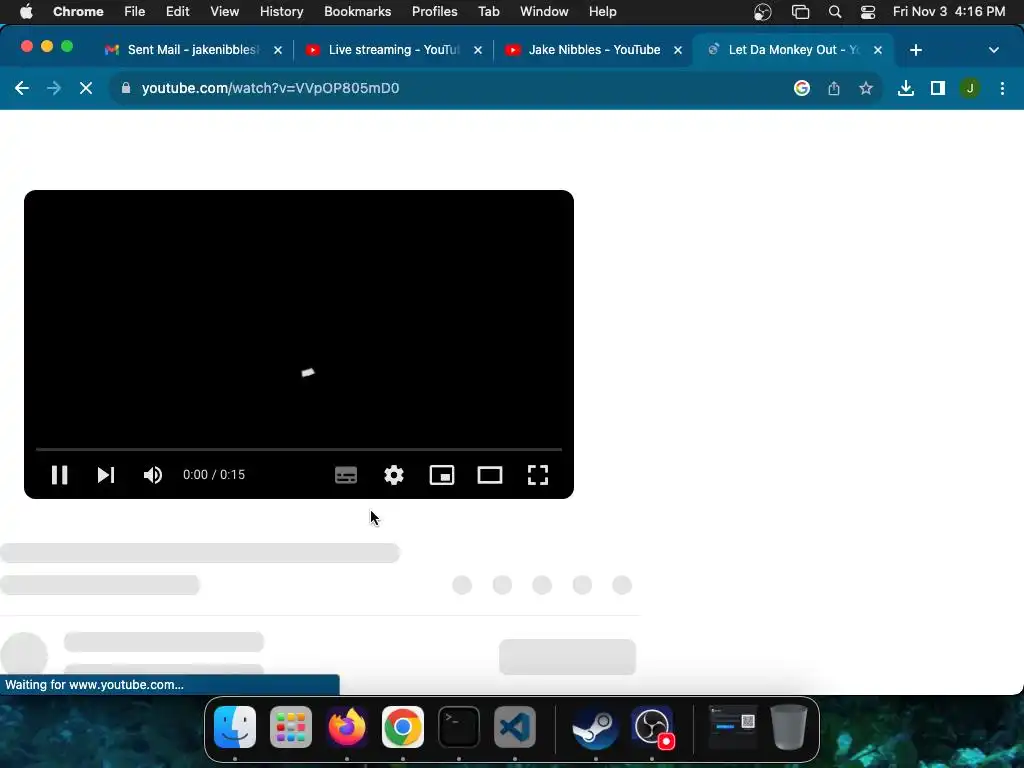1024x768 pixels.
Task: View site information lock icon
Action: [x=126, y=88]
